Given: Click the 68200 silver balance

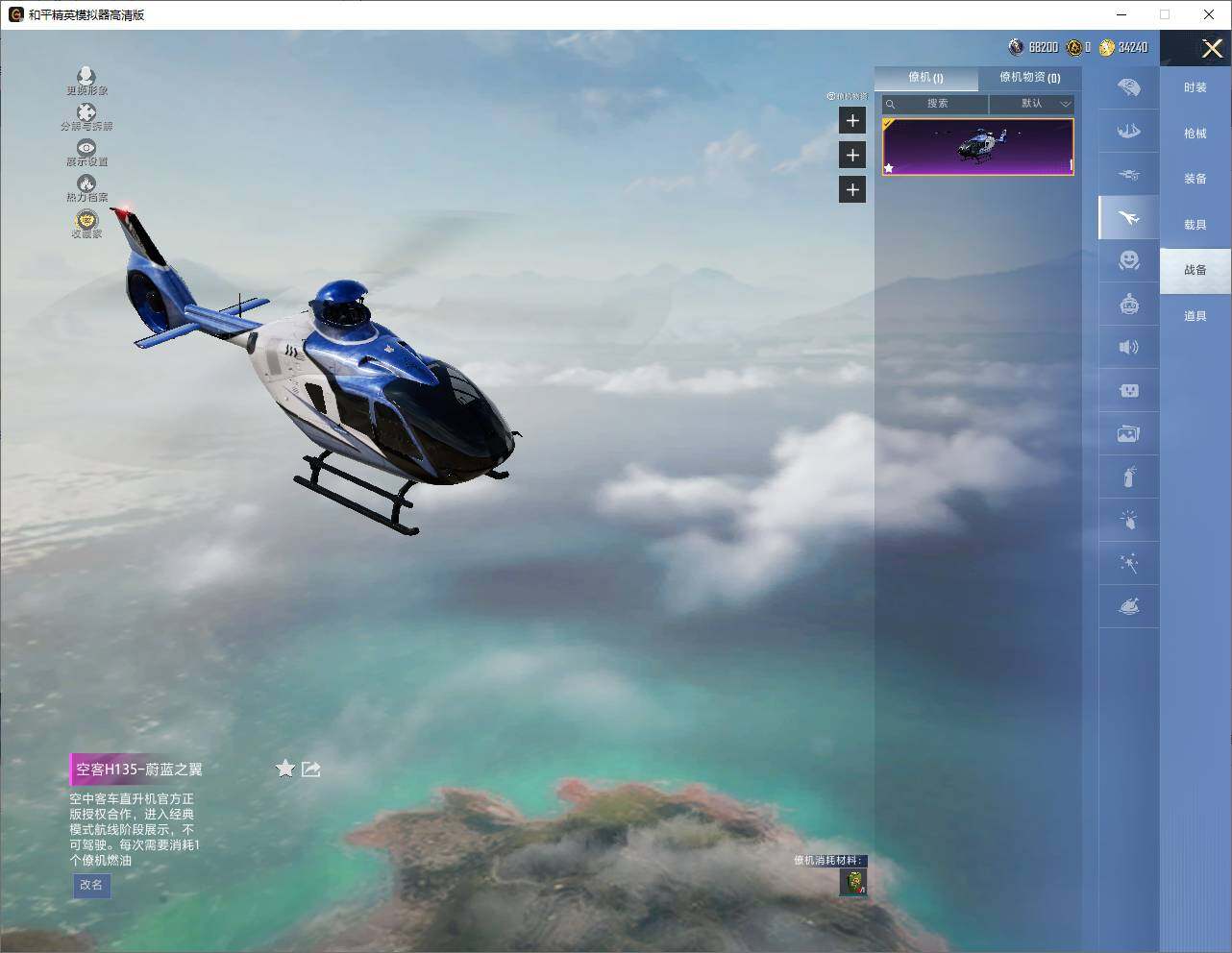Looking at the screenshot, I should point(1043,47).
